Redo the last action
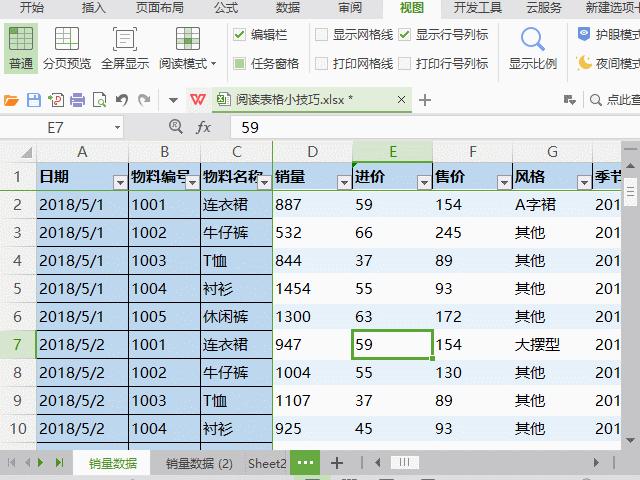This screenshot has height=480, width=640. coord(144,100)
